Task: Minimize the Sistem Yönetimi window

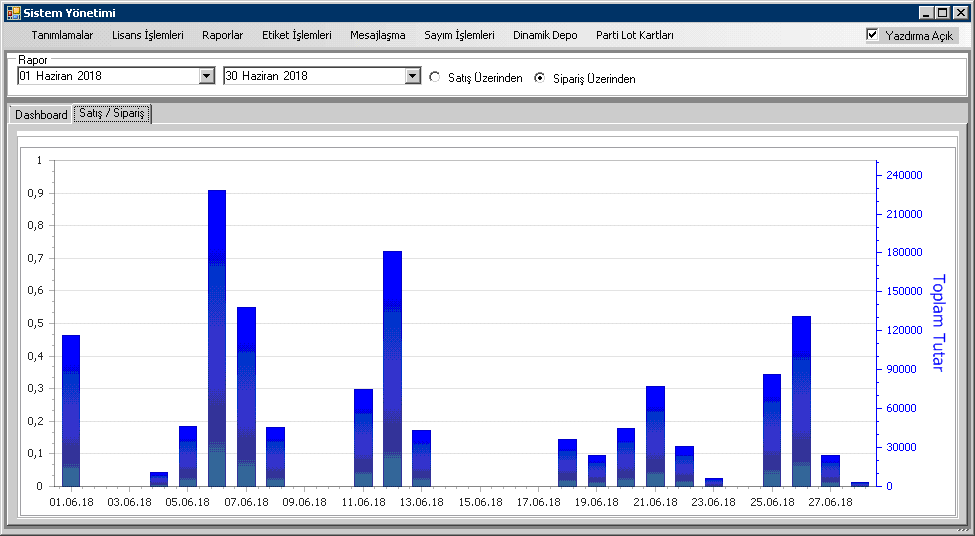Action: click(926, 12)
